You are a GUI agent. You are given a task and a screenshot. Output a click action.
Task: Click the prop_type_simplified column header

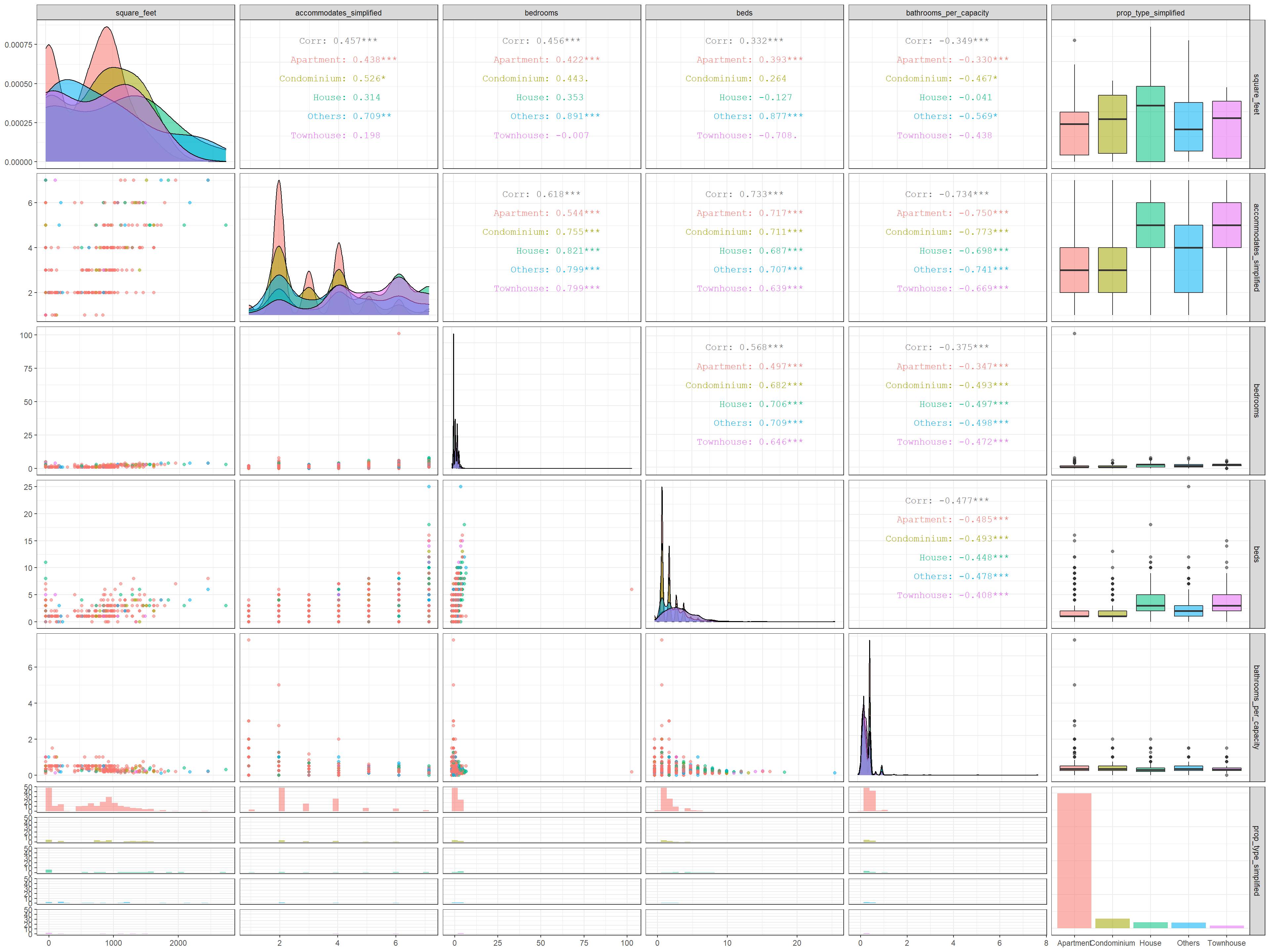[1150, 13]
